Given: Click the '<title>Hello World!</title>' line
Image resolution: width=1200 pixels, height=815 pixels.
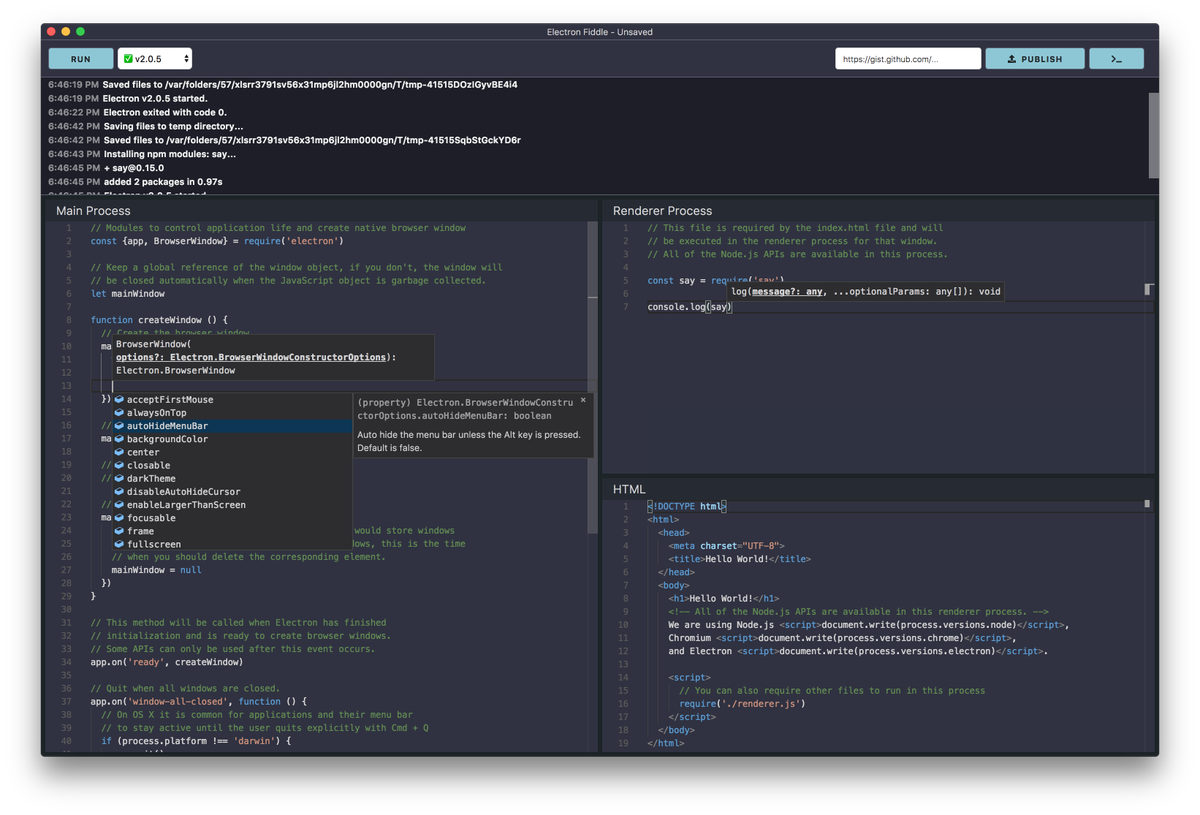Looking at the screenshot, I should [740, 559].
